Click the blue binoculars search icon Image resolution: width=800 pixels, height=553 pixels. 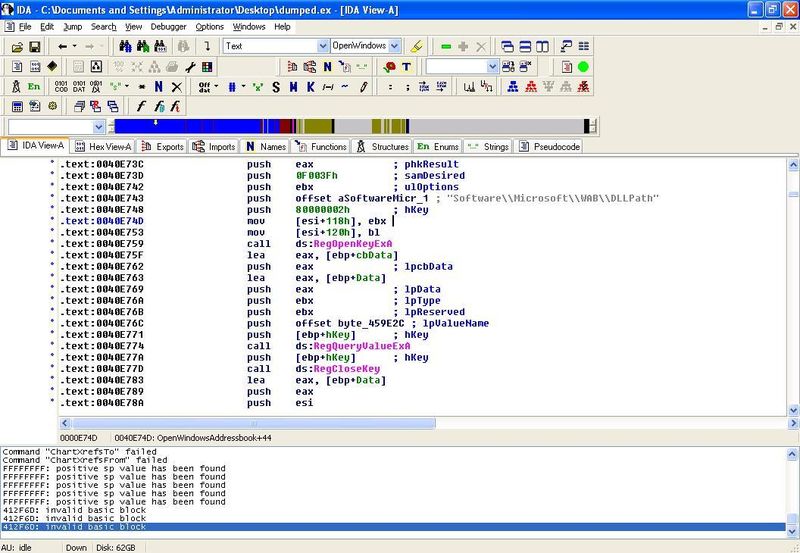coord(126,46)
